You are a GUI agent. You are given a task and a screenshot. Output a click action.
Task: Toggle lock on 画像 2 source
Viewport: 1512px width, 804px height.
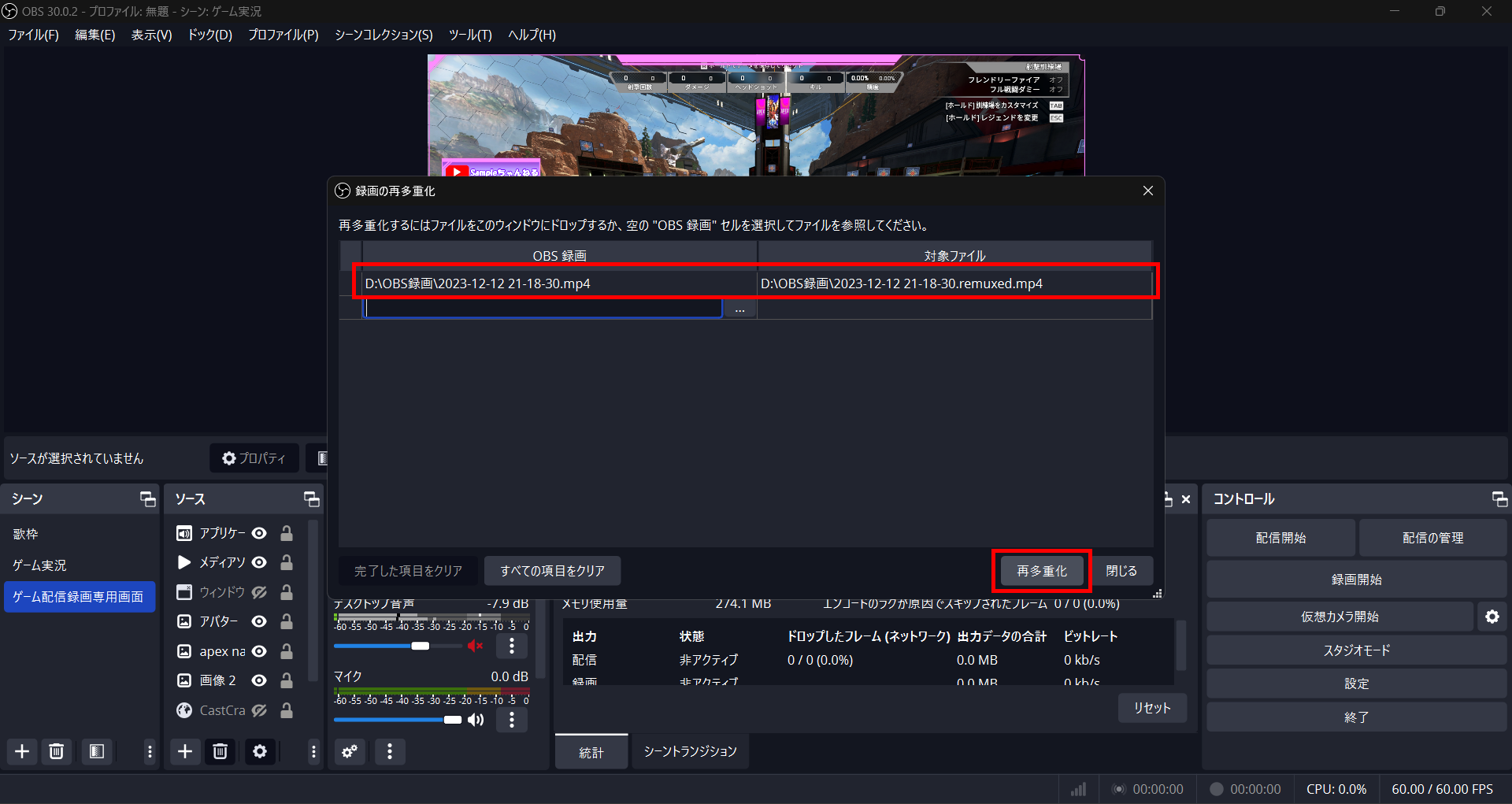[287, 680]
